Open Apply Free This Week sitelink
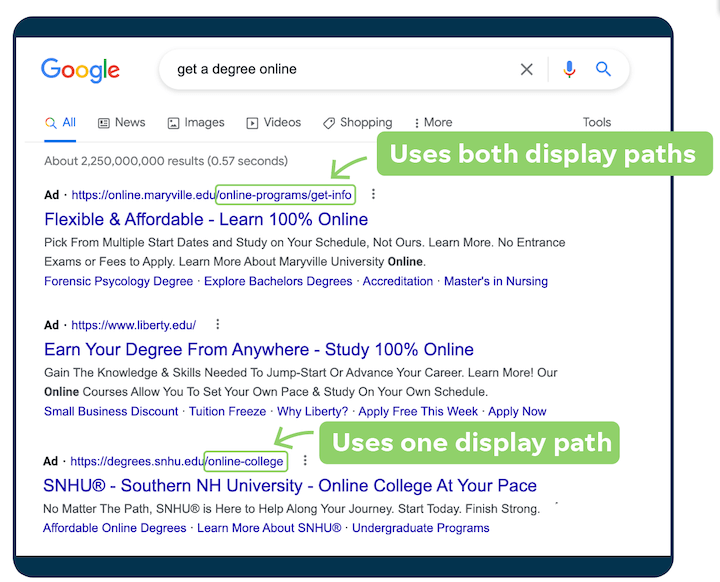Screen dimensions: 720x582 tap(418, 411)
